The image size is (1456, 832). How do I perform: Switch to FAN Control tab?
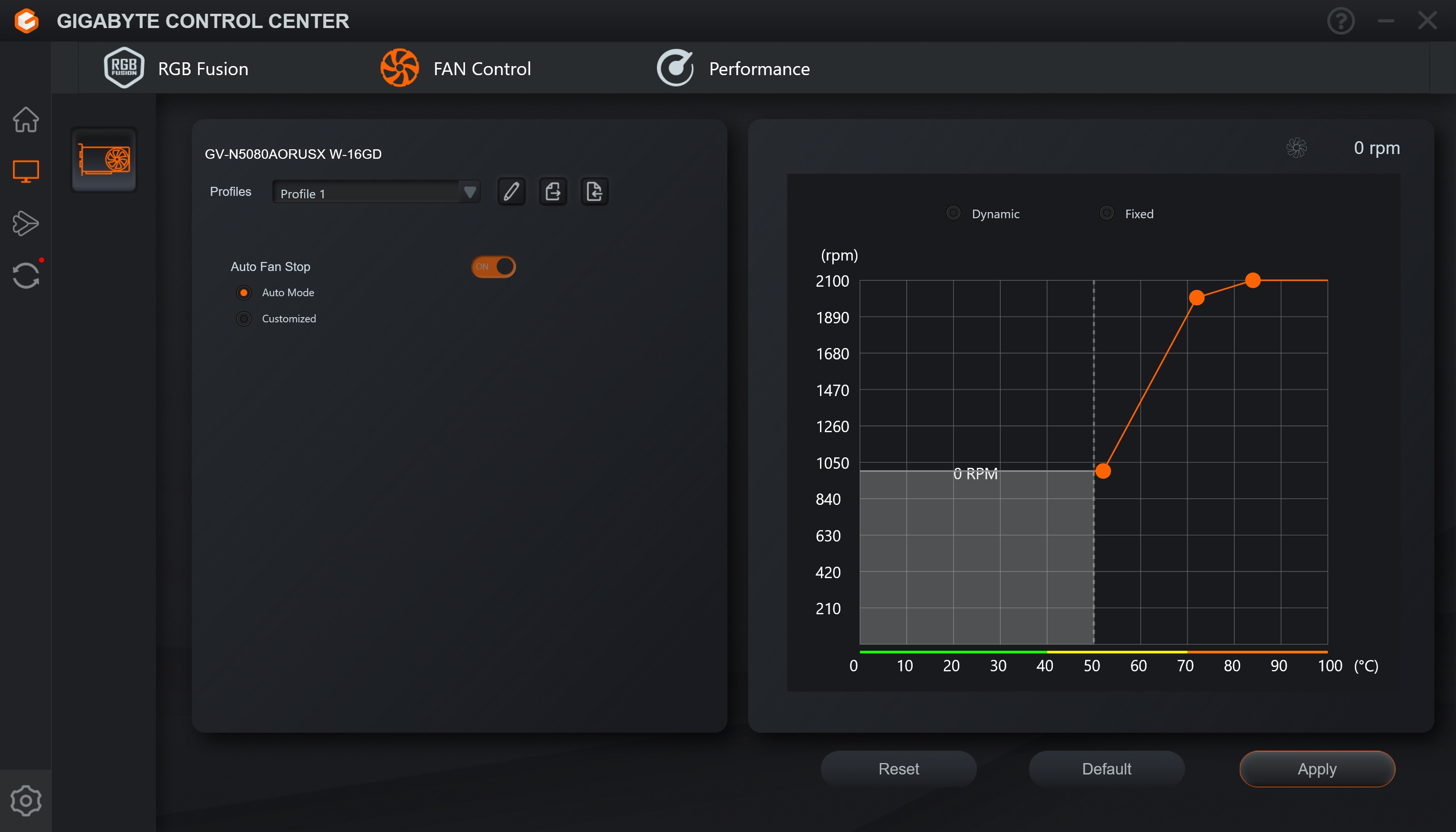pyautogui.click(x=456, y=68)
